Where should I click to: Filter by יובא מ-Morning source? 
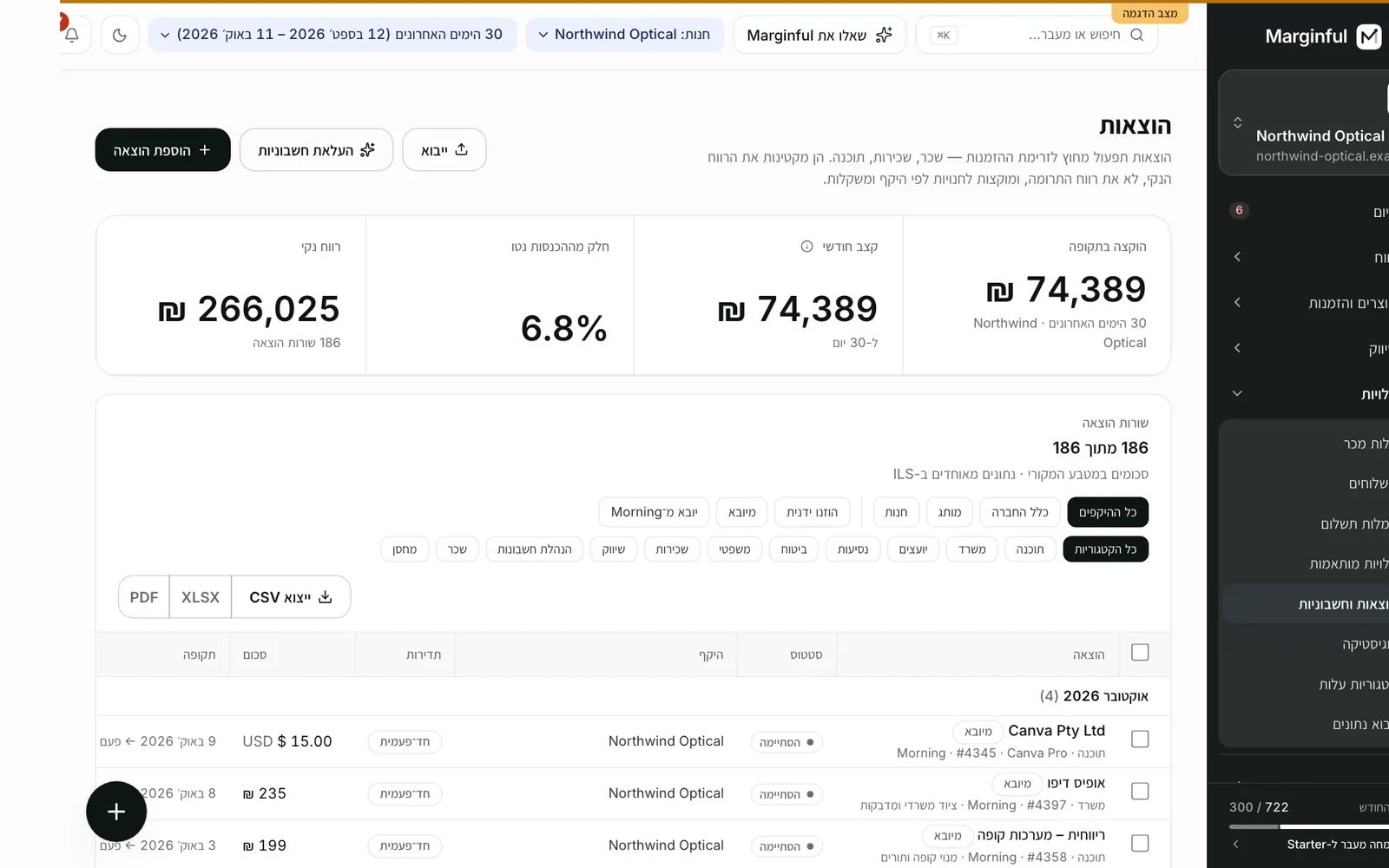pyautogui.click(x=654, y=512)
